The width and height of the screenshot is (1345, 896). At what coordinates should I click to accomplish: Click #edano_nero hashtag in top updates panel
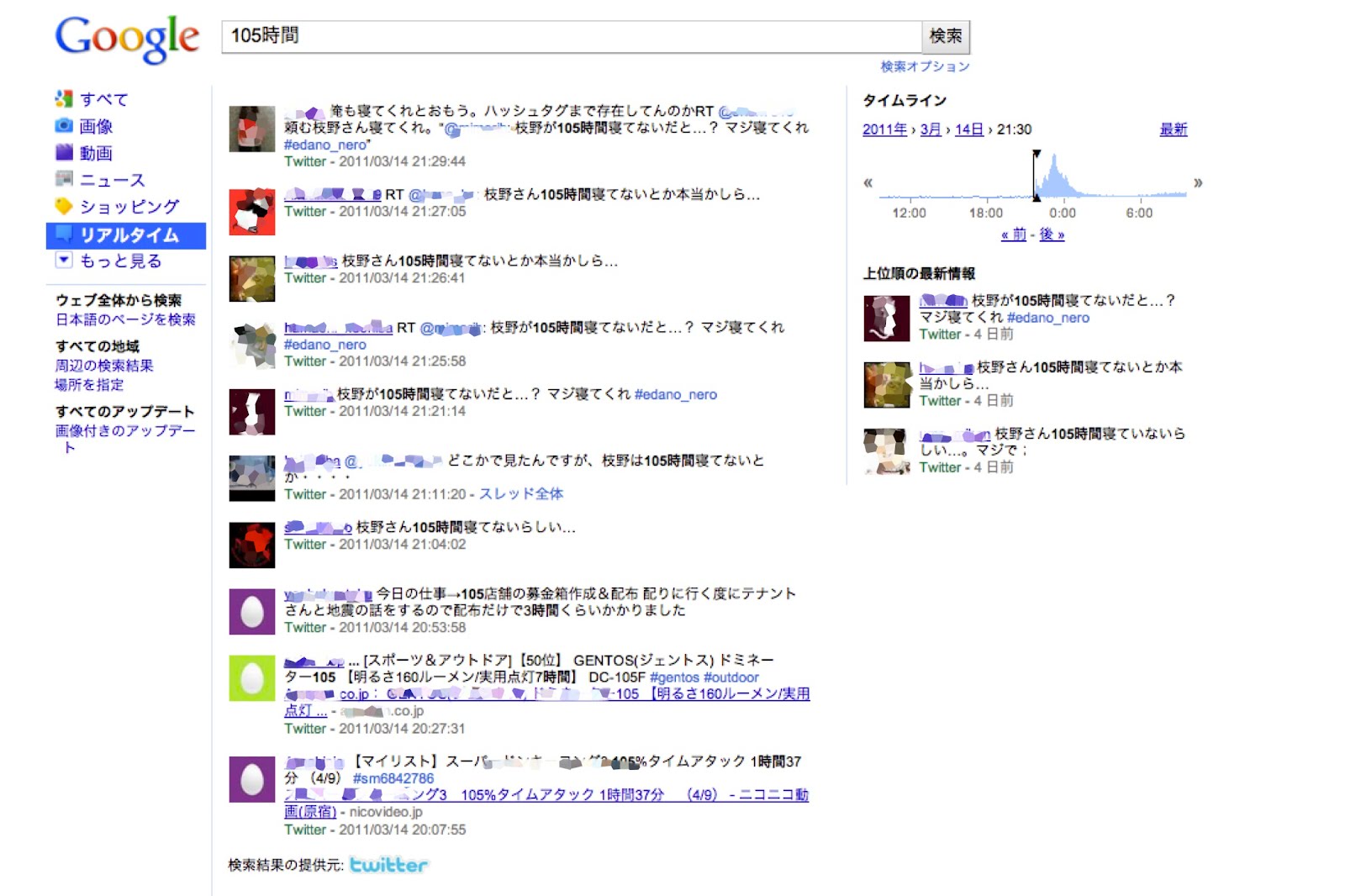(x=1048, y=318)
